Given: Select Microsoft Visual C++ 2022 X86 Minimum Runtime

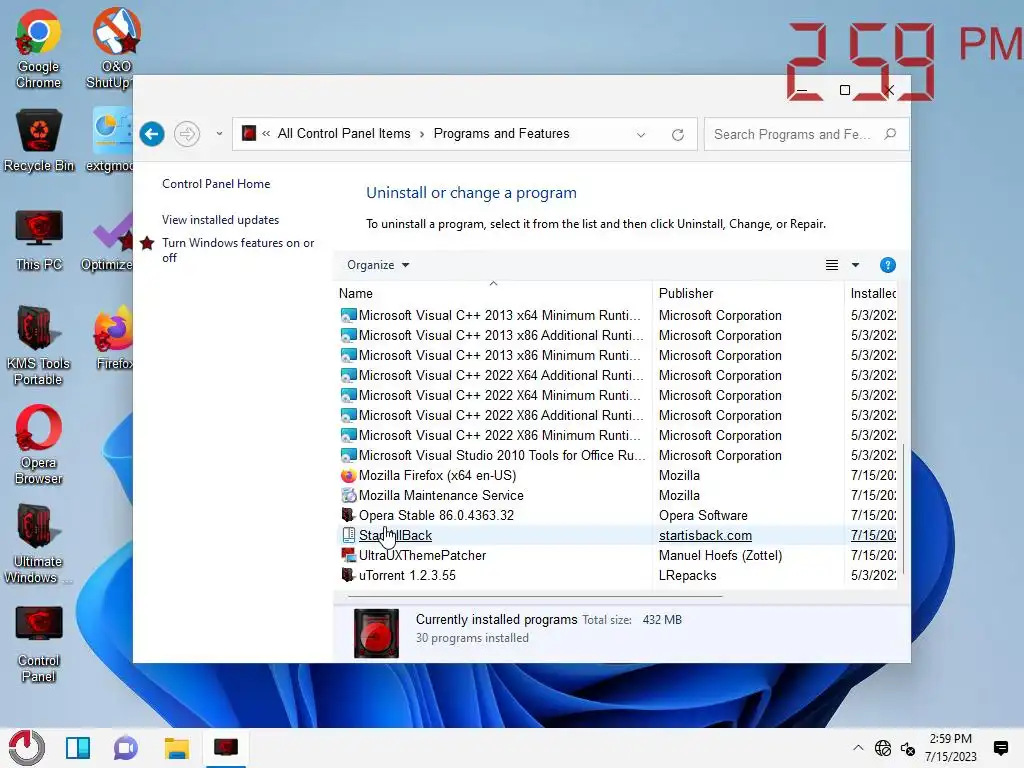Looking at the screenshot, I should click(x=499, y=436).
